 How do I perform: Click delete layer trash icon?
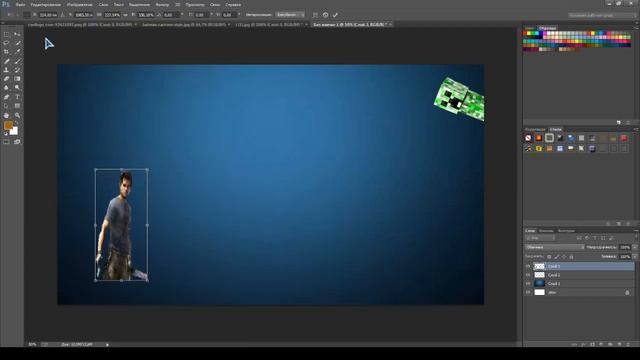pos(627,344)
